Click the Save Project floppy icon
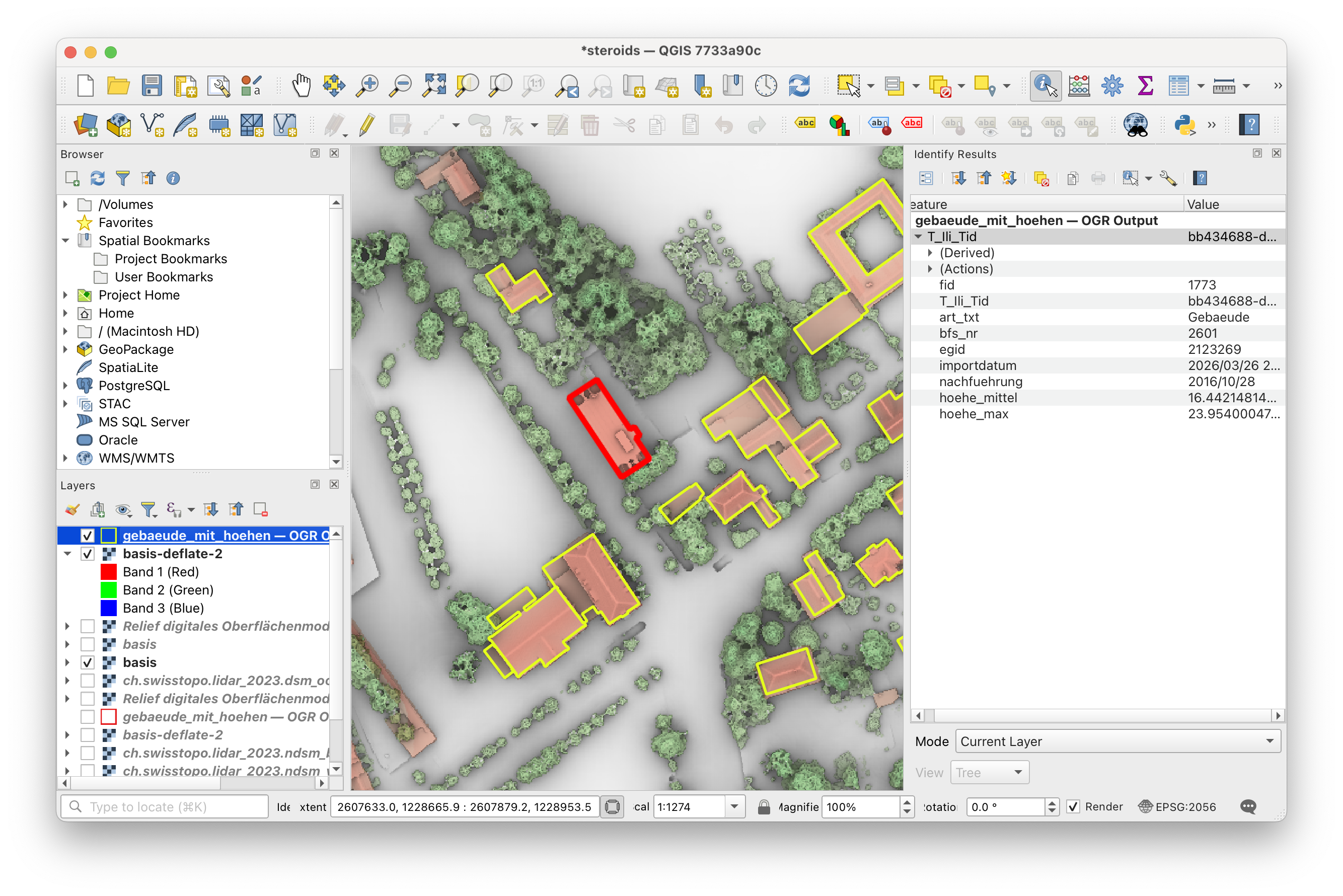Screen dimensions: 1343x896 [152, 86]
